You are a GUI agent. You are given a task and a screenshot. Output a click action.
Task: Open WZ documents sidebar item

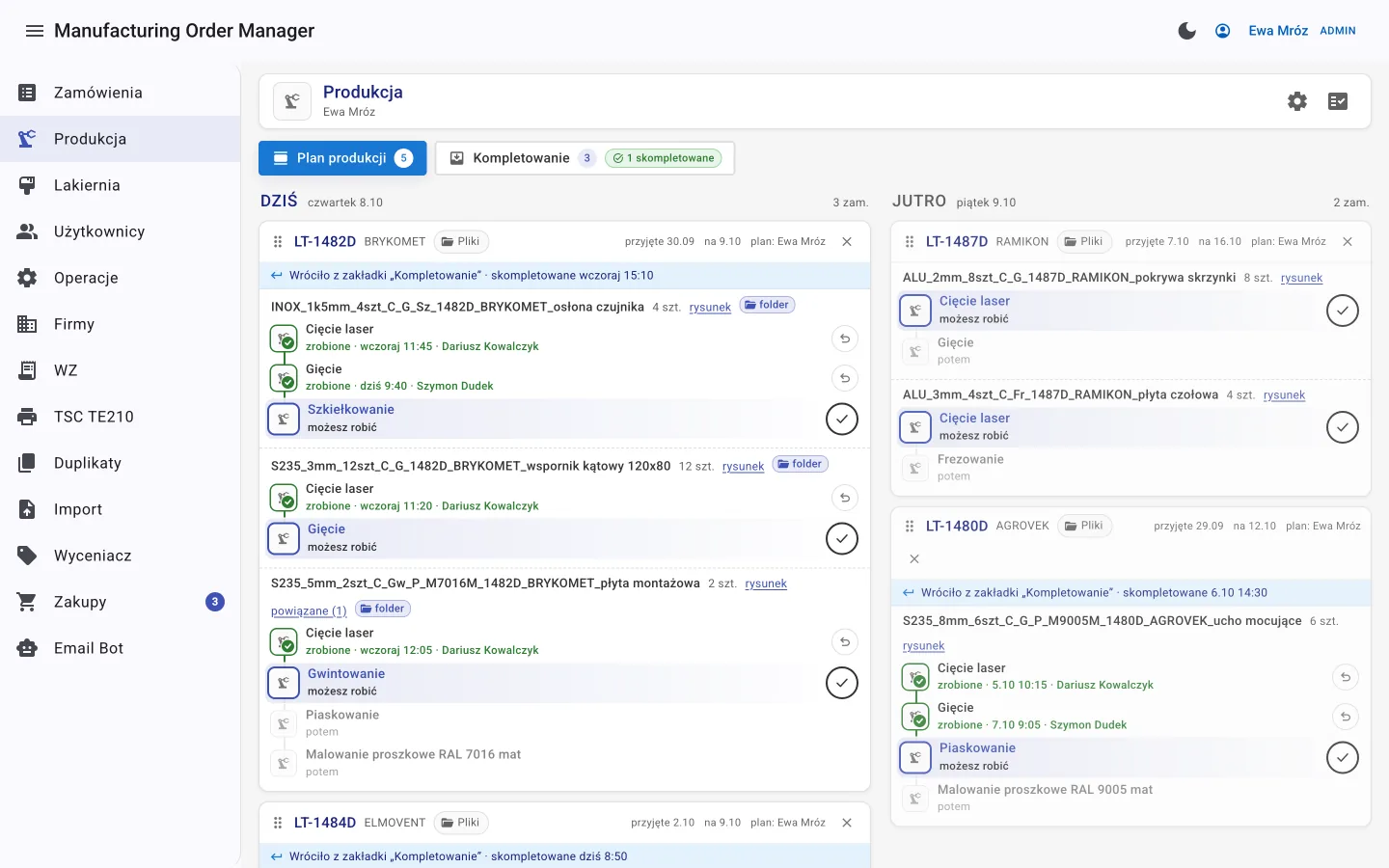point(120,370)
